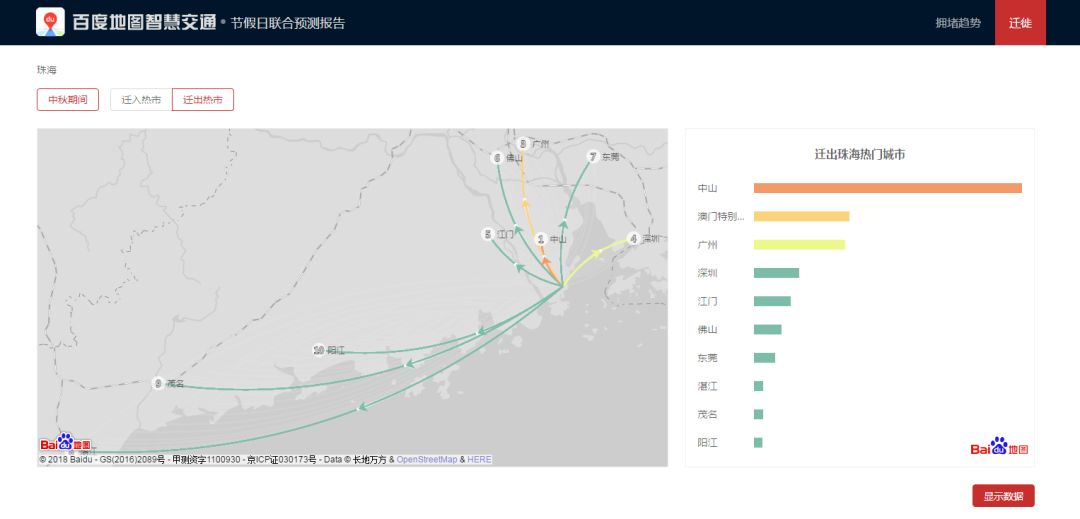Image resolution: width=1080 pixels, height=519 pixels.
Task: Select map marker 6 for 佛山
Action: (497, 158)
